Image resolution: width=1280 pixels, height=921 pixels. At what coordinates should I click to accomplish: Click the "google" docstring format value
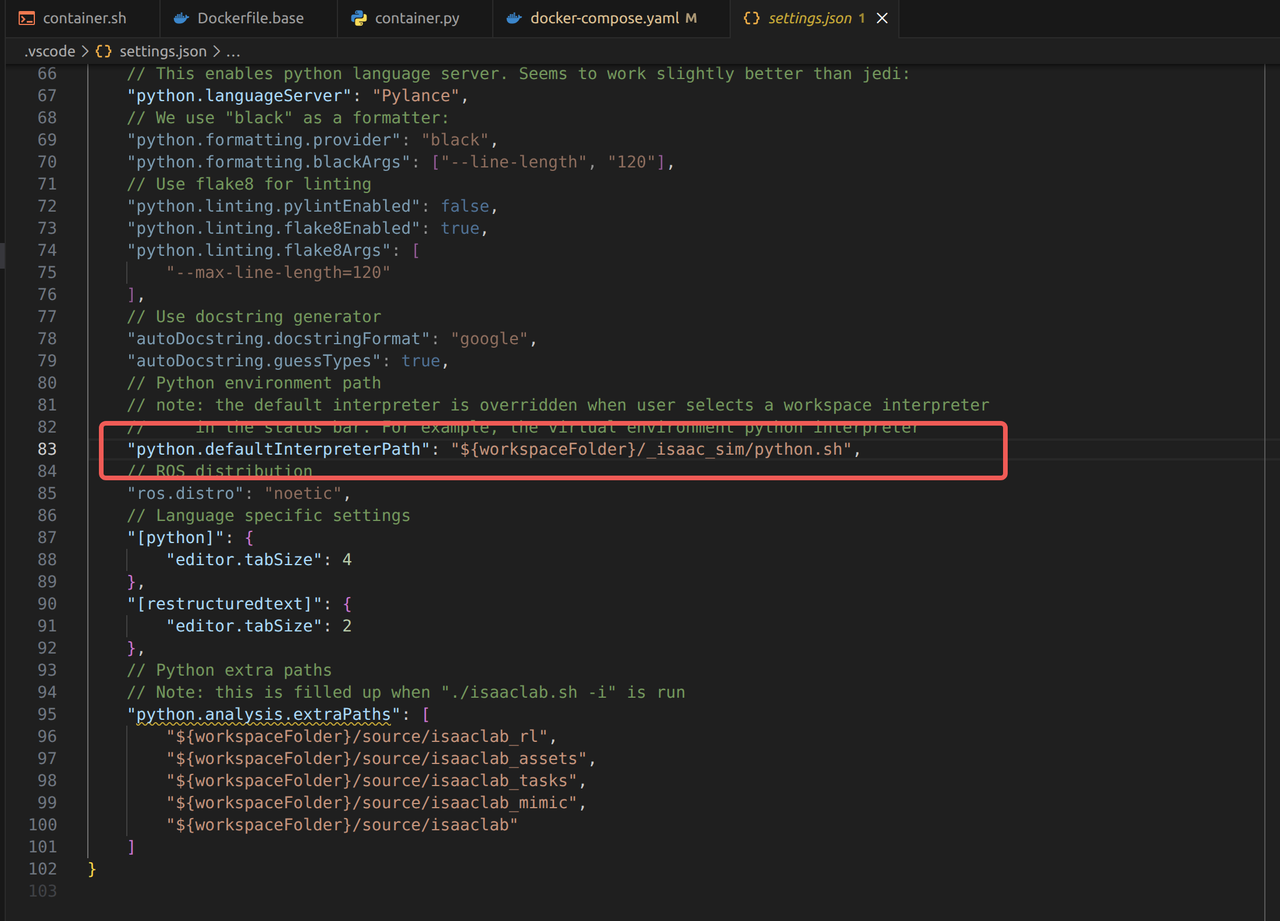click(490, 339)
